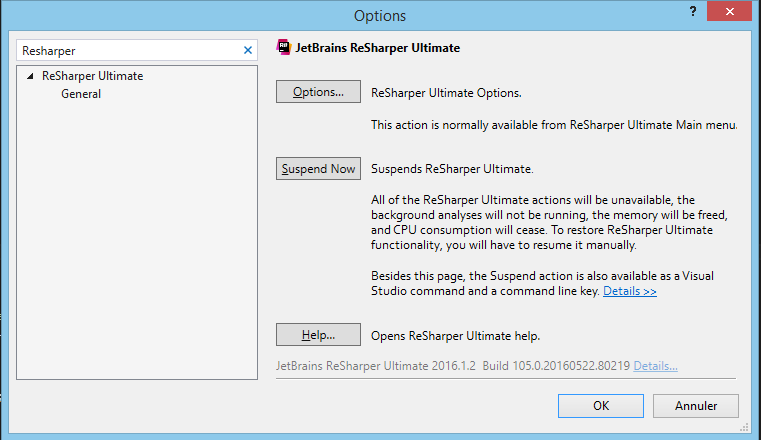The width and height of the screenshot is (761, 440).
Task: Open the build Details... link
Action: click(655, 365)
